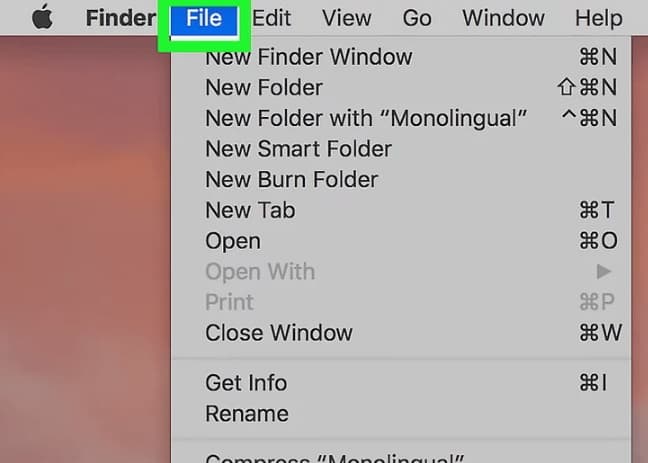Open the View menu
Viewport: 648px width, 463px height.
tap(345, 18)
